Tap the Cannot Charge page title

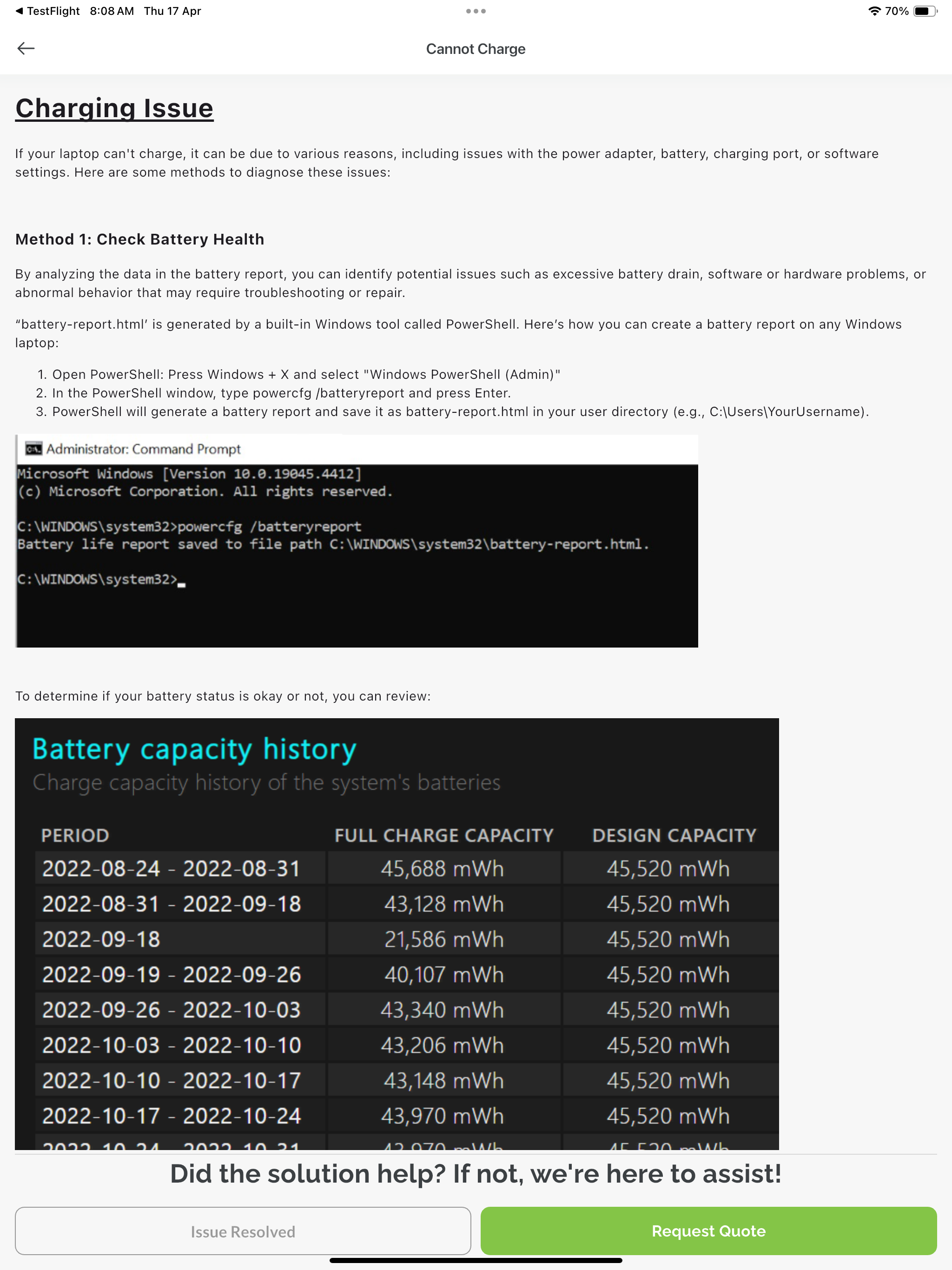coord(476,49)
